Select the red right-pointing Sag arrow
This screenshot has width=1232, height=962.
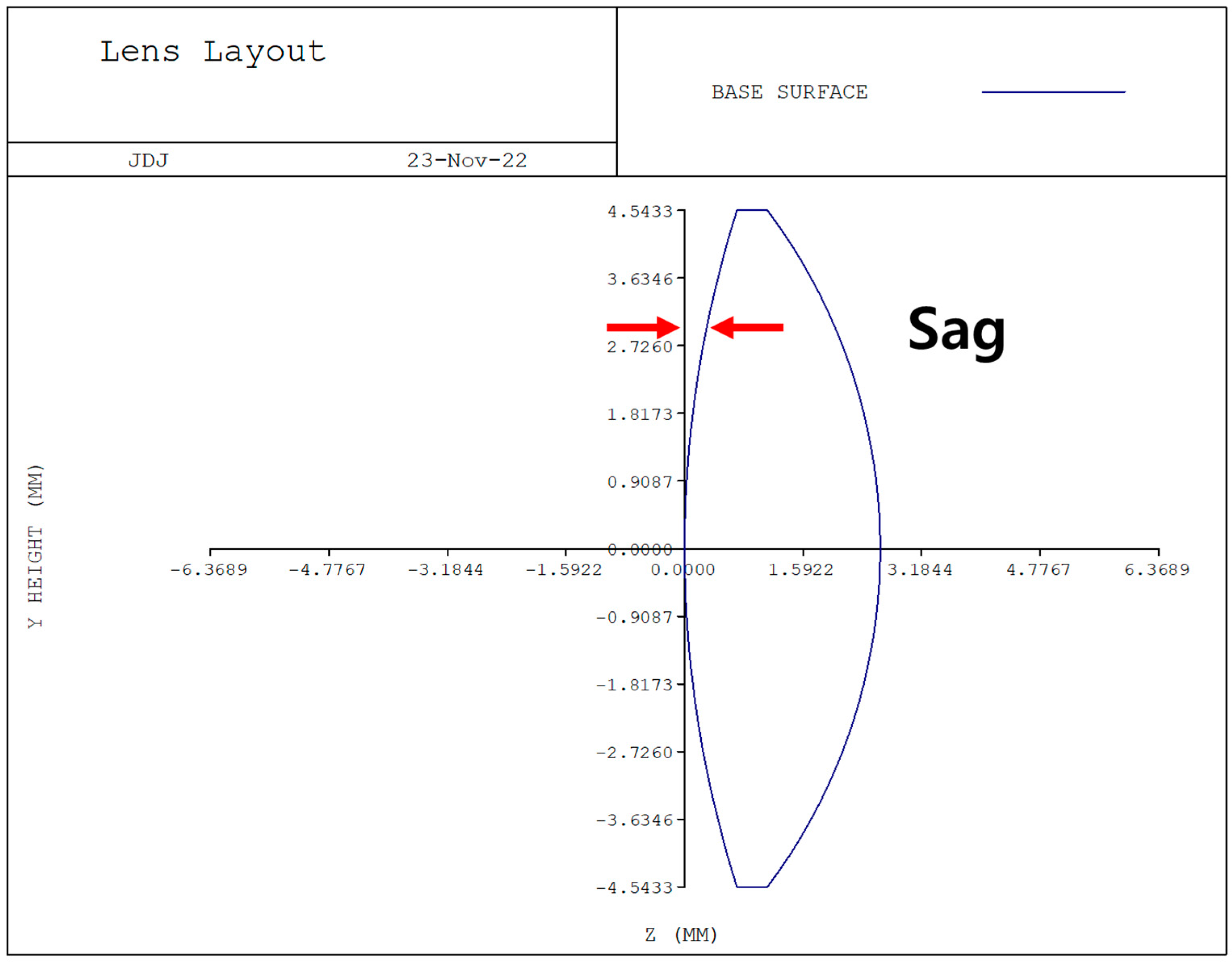(x=643, y=327)
